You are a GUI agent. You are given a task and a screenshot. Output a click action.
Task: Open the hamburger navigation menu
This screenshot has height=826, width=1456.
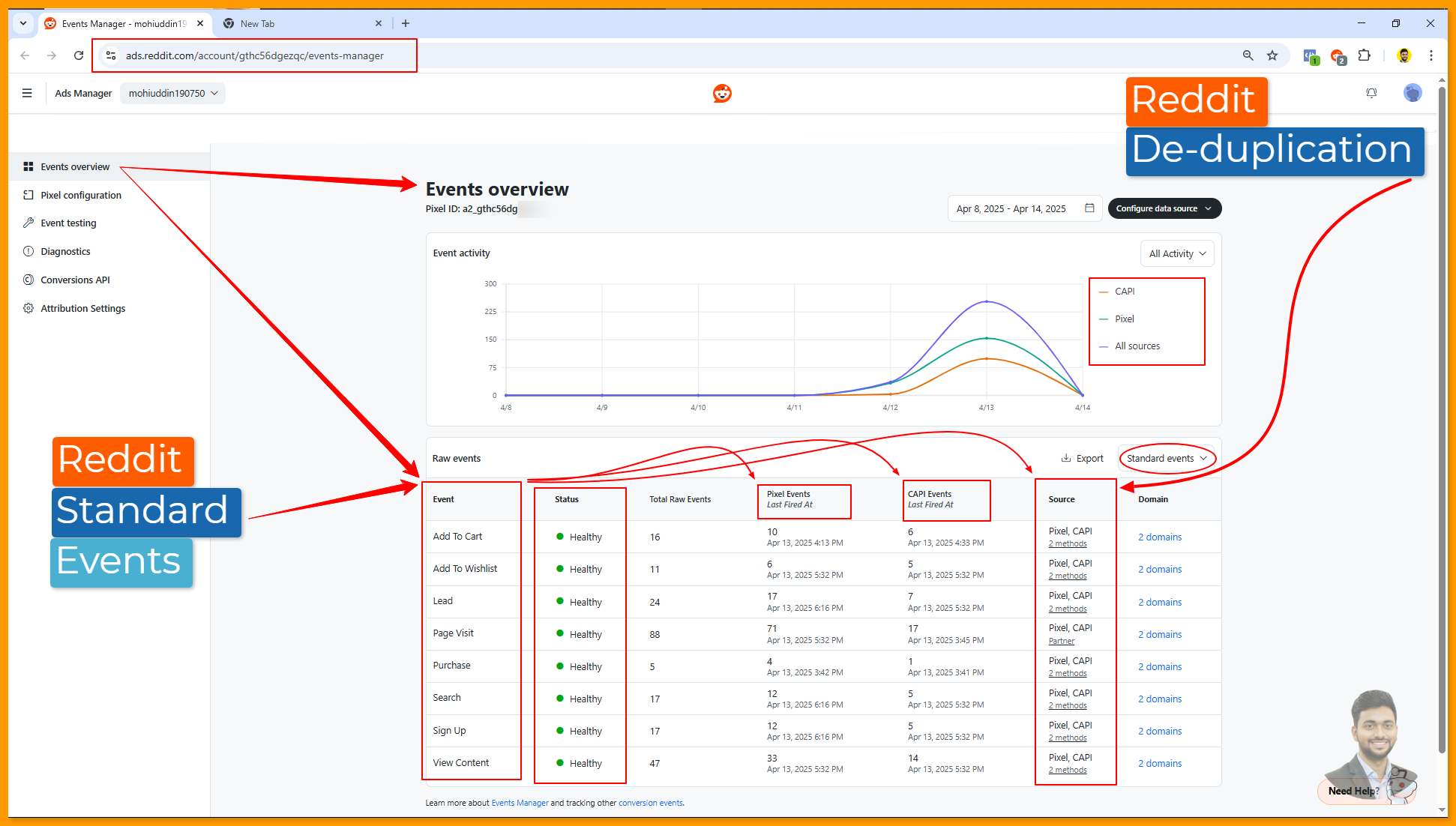pyautogui.click(x=27, y=93)
